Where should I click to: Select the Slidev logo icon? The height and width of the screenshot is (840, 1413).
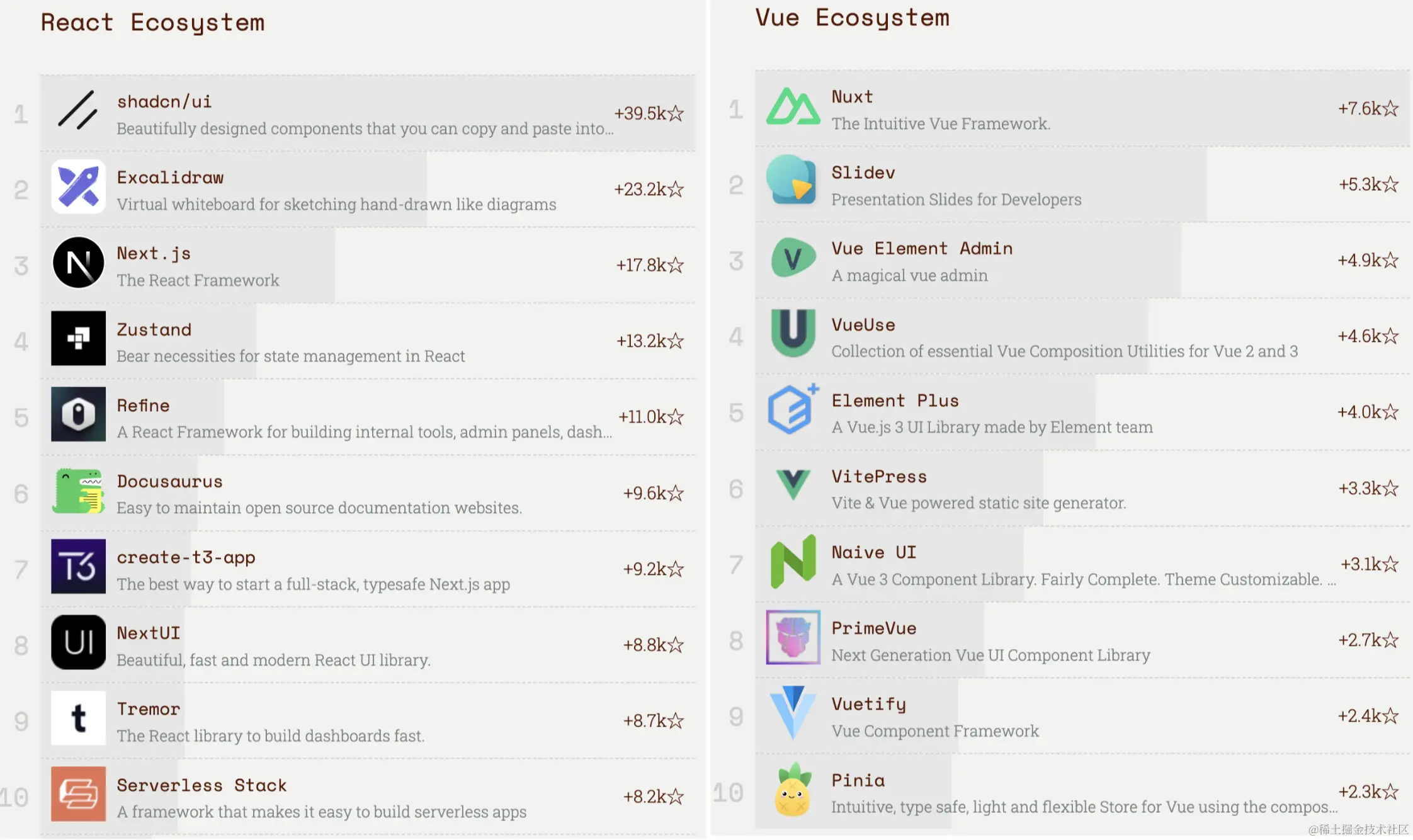pyautogui.click(x=792, y=180)
